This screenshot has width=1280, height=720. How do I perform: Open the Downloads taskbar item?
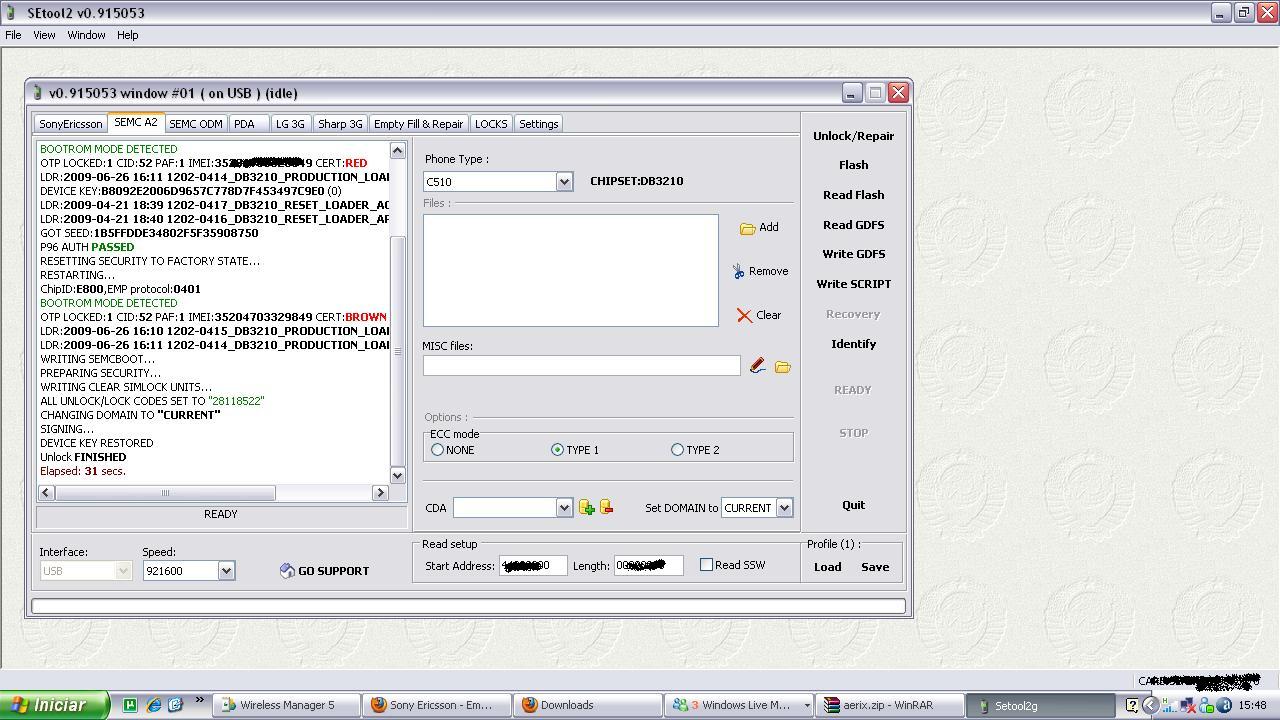click(587, 705)
